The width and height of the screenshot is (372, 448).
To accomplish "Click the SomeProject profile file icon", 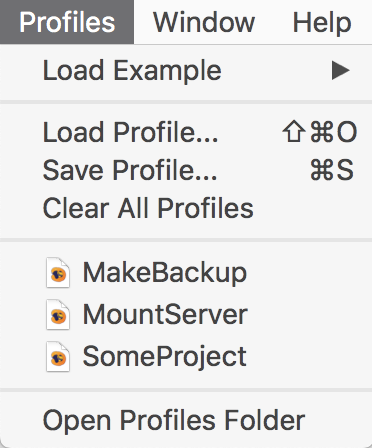I will 58,357.
